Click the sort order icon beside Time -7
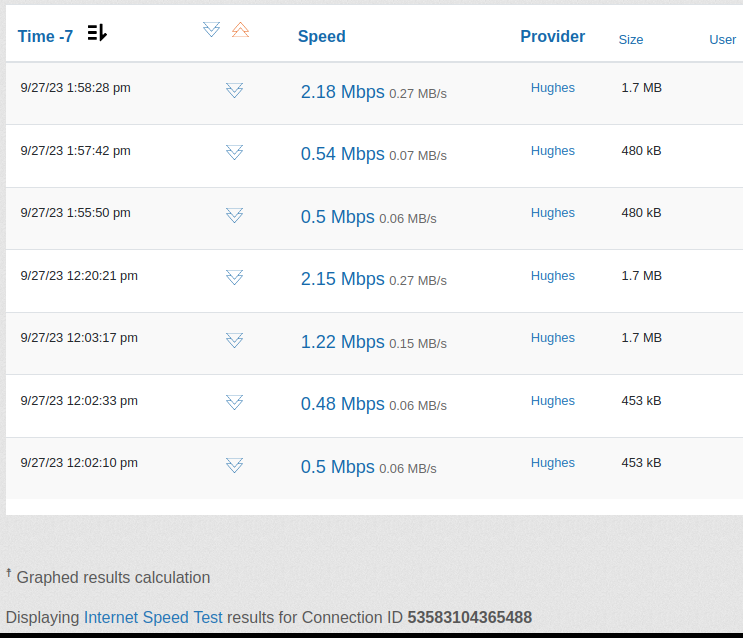Viewport: 743px width, 638px height. click(x=97, y=34)
